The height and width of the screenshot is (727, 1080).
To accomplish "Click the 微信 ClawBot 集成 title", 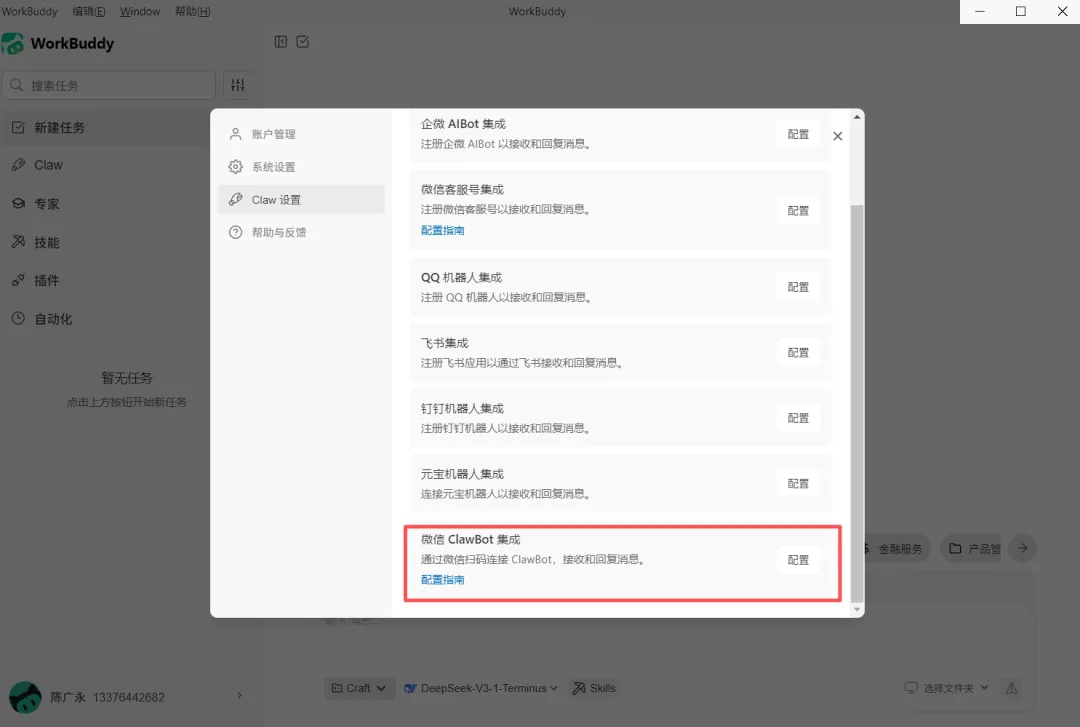I will [x=470, y=540].
